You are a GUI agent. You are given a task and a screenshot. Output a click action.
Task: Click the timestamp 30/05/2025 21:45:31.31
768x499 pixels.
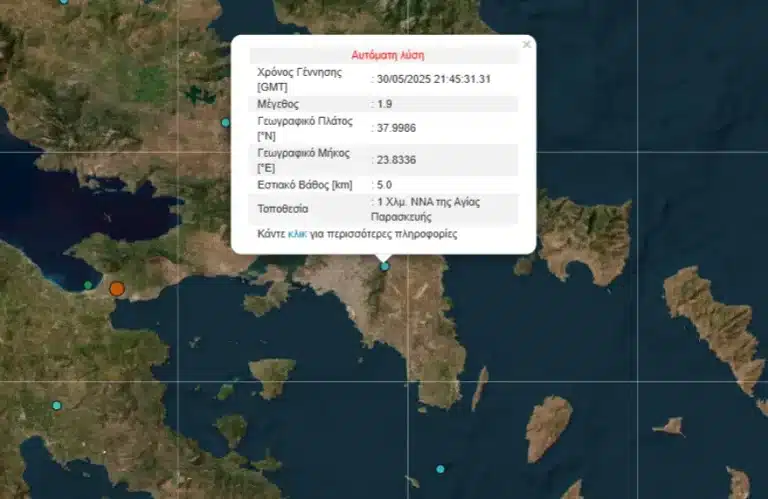(431, 79)
